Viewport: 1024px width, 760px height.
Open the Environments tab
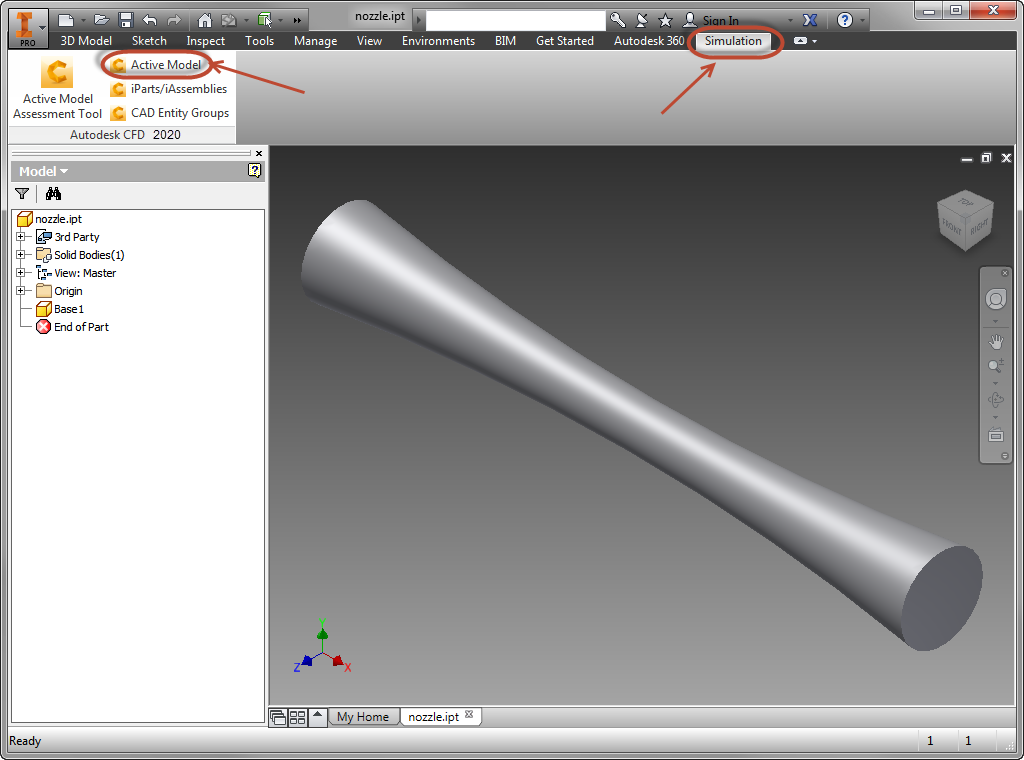(438, 40)
